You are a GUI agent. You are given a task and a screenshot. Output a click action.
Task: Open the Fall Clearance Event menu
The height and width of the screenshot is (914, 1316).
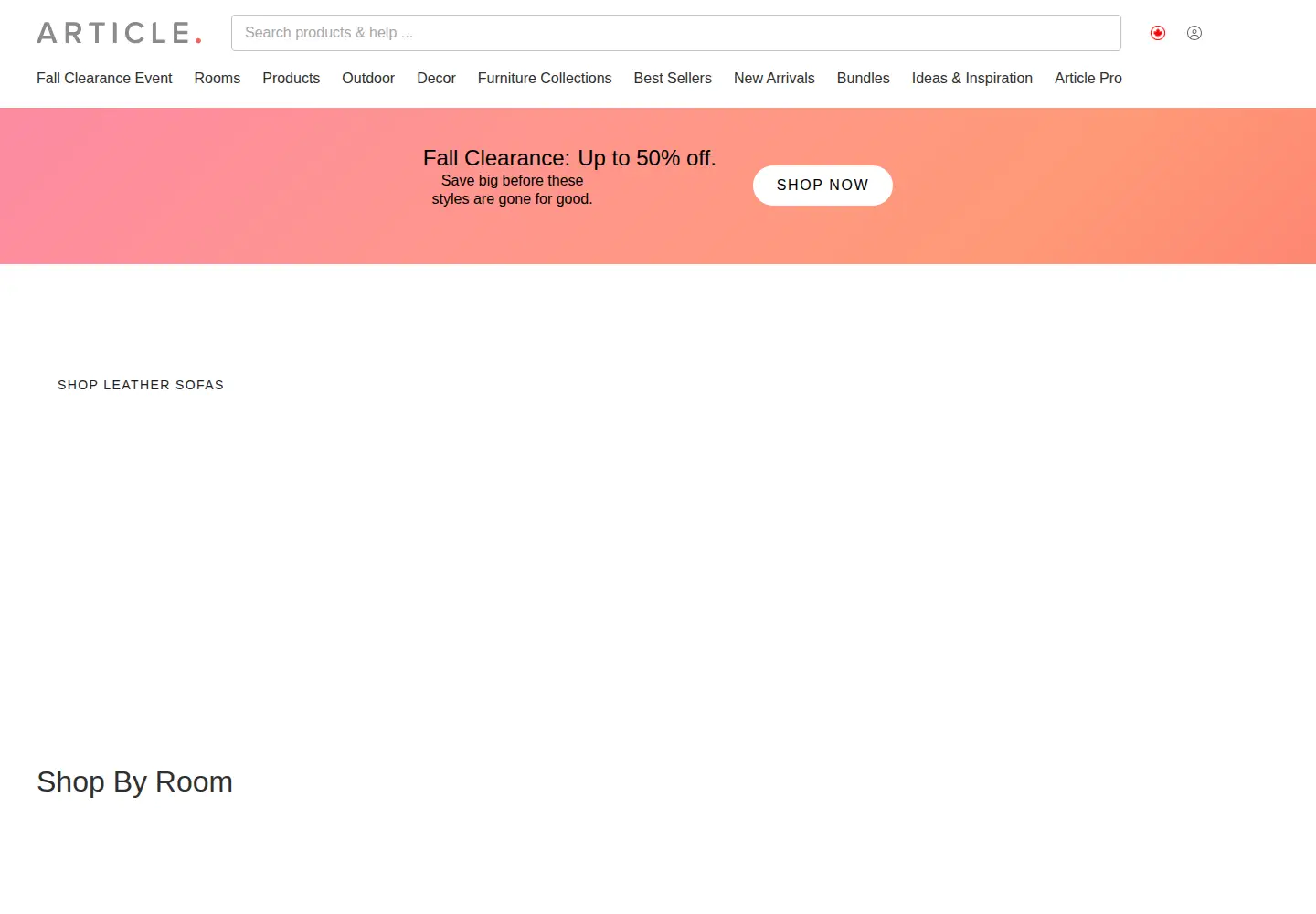click(x=104, y=79)
